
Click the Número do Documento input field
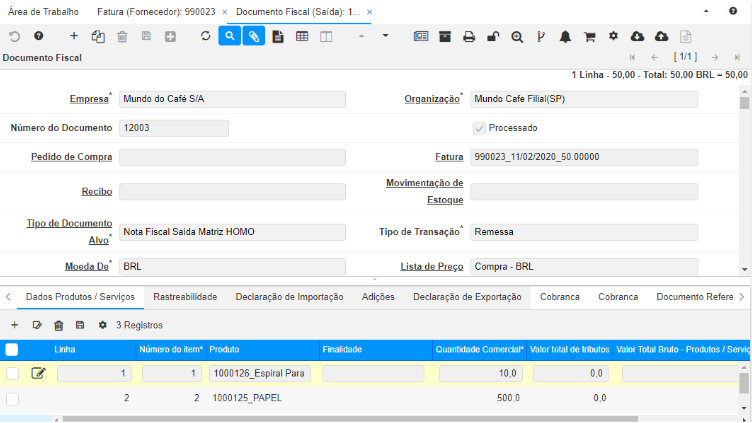coord(173,128)
